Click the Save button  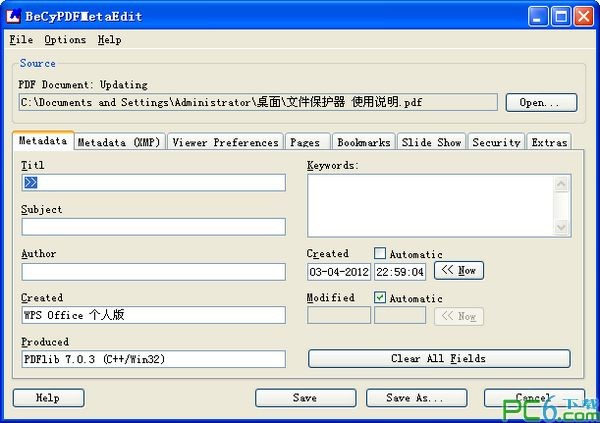click(x=305, y=398)
